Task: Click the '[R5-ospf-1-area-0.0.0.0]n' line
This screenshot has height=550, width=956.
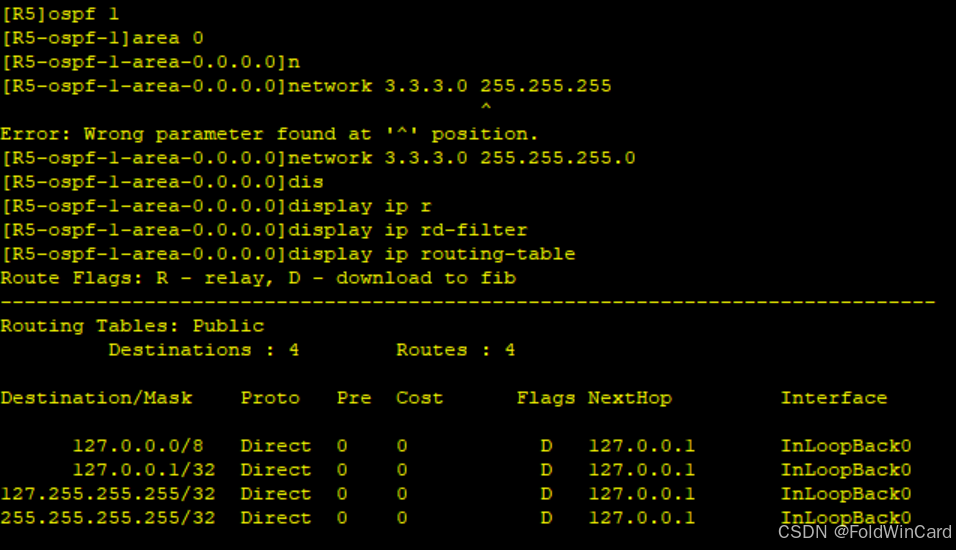Action: point(151,62)
